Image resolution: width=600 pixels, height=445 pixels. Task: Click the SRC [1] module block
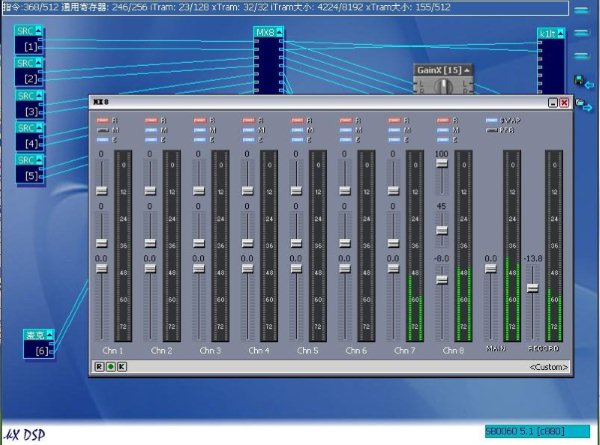coord(30,39)
